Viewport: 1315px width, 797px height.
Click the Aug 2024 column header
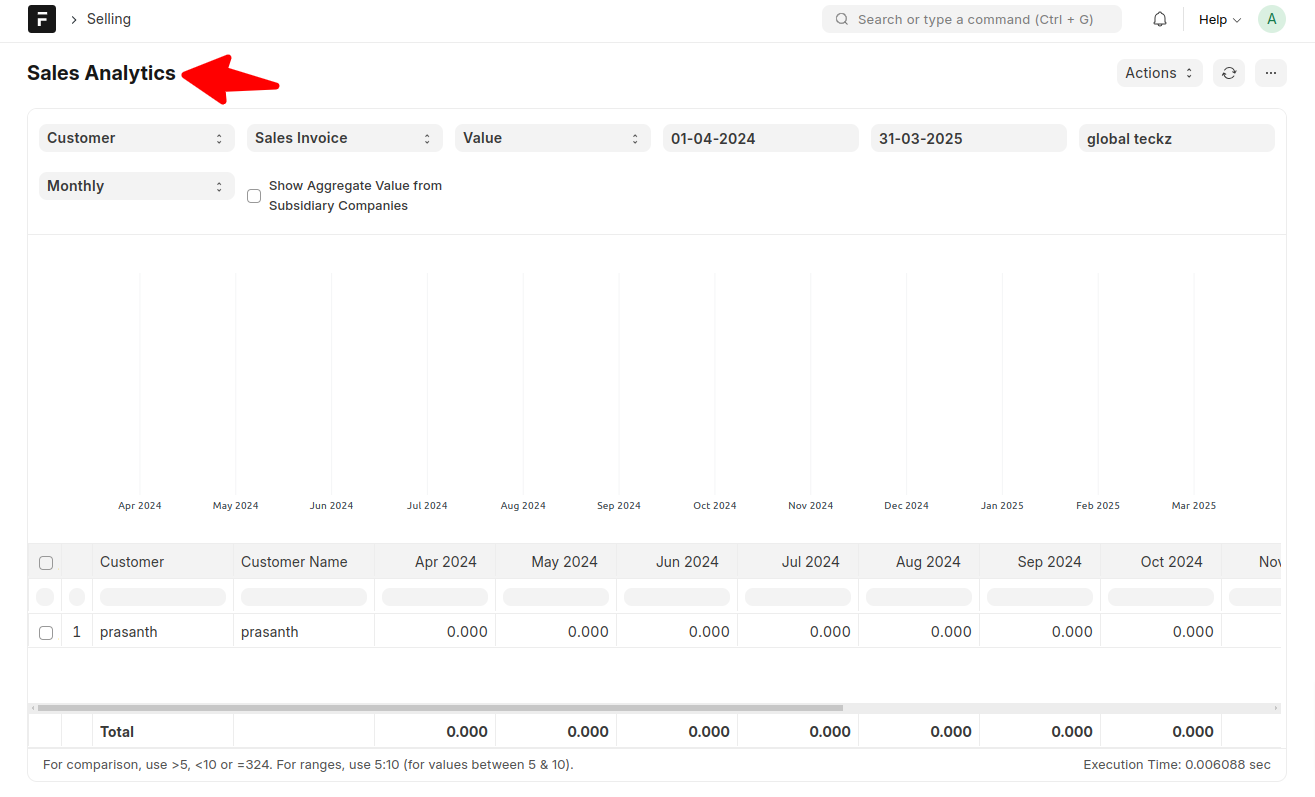coord(919,562)
